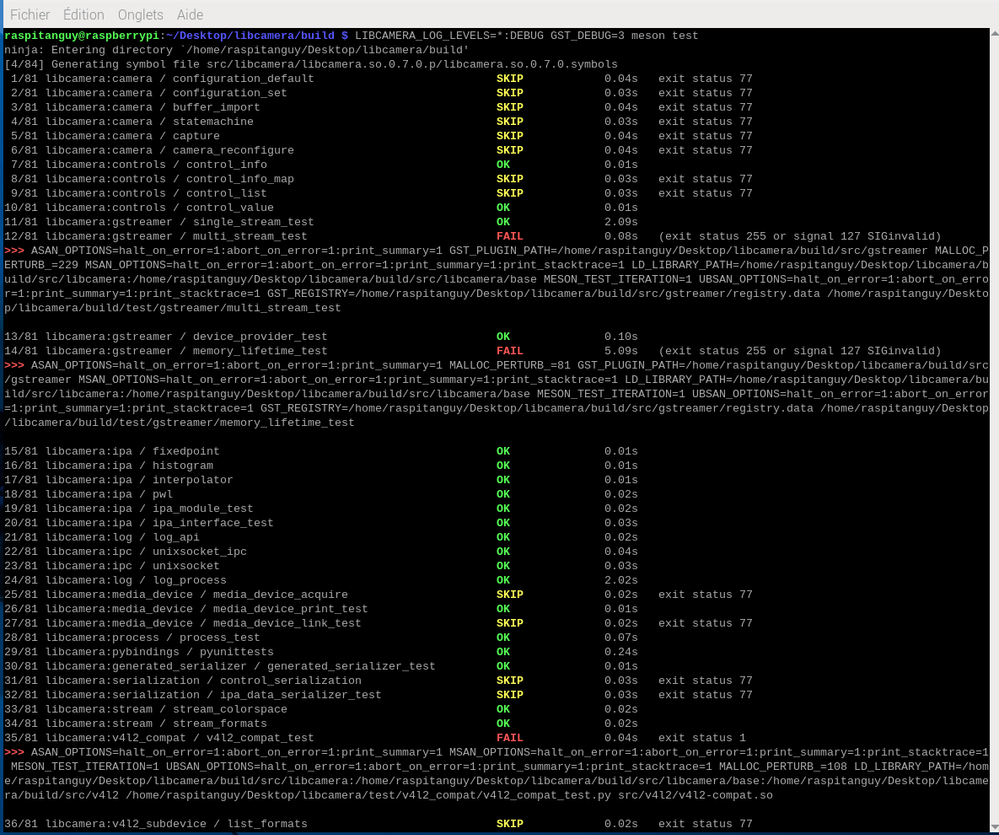Click the 'log_process' test name
Image resolution: width=999 pixels, height=835 pixels.
click(x=189, y=580)
